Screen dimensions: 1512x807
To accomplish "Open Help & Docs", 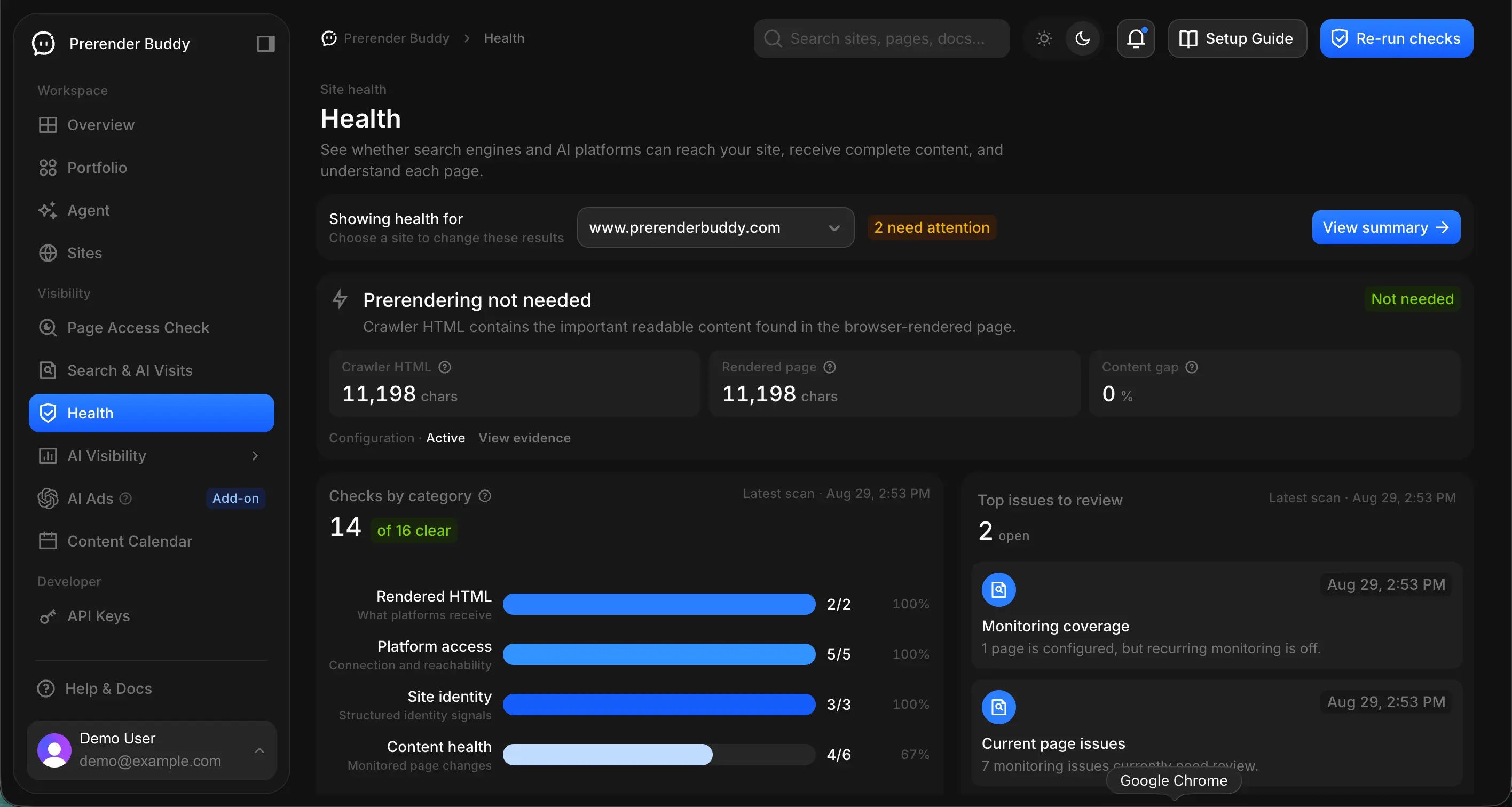I will pos(152,689).
